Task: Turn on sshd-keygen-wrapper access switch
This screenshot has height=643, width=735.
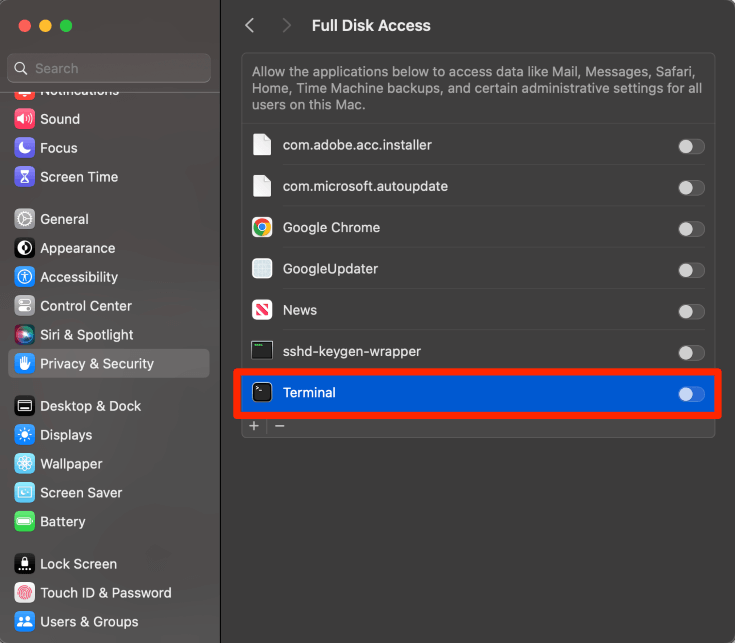Action: (x=691, y=353)
